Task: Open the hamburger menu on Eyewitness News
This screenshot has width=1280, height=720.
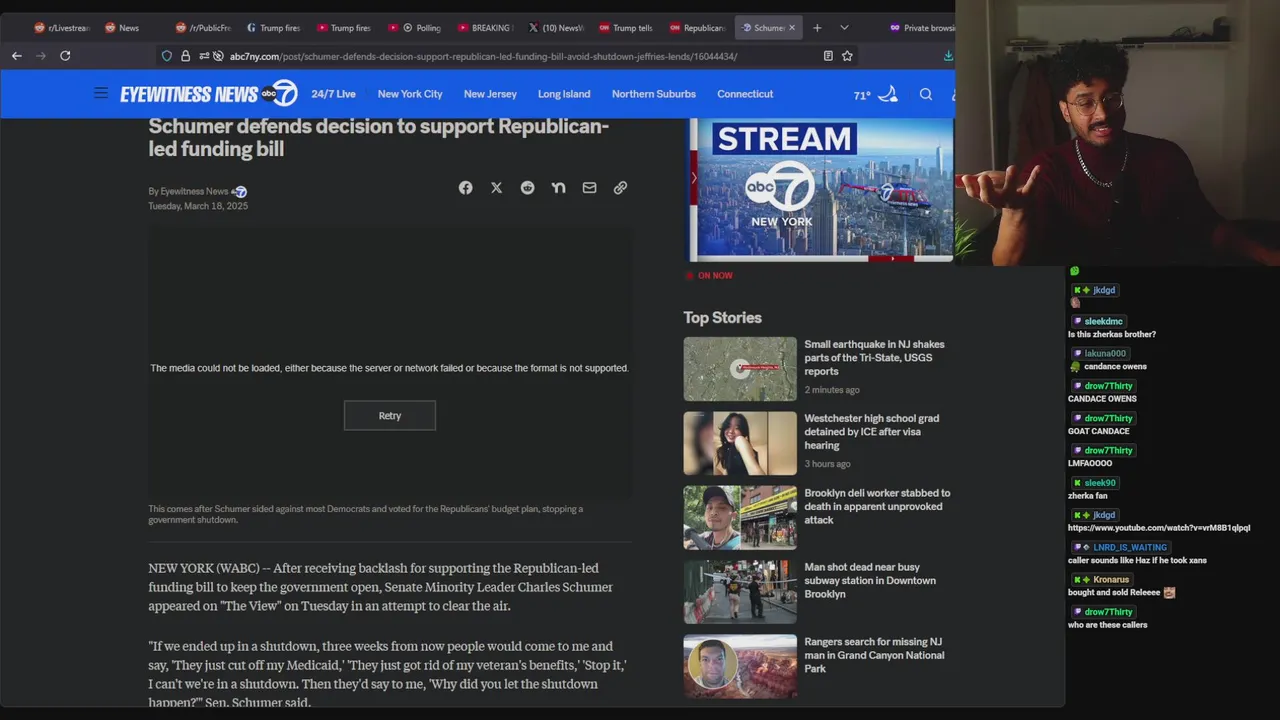Action: 101,93
